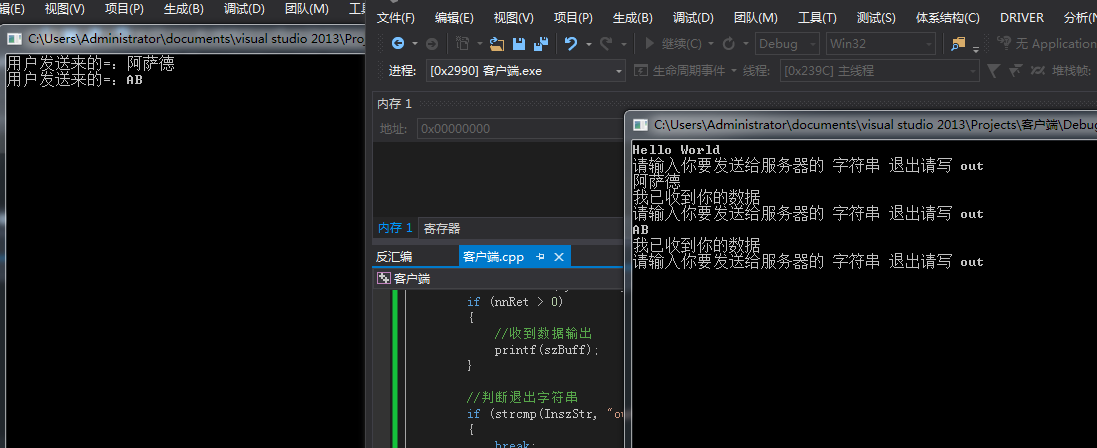Open 视图(V) menu in left Visual Studio window
The image size is (1097, 448).
(64, 8)
